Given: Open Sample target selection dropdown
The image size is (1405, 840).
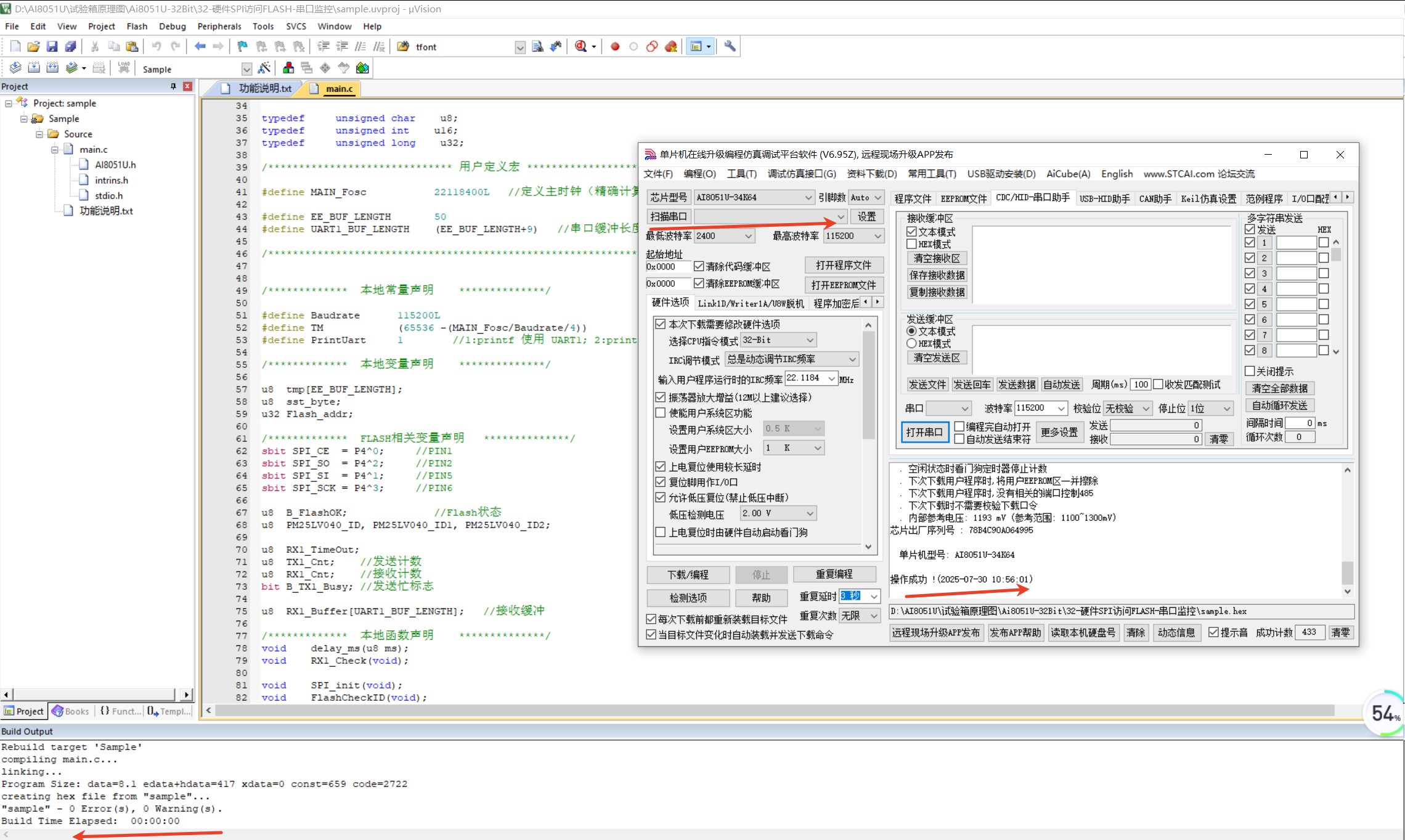Looking at the screenshot, I should pyautogui.click(x=246, y=69).
